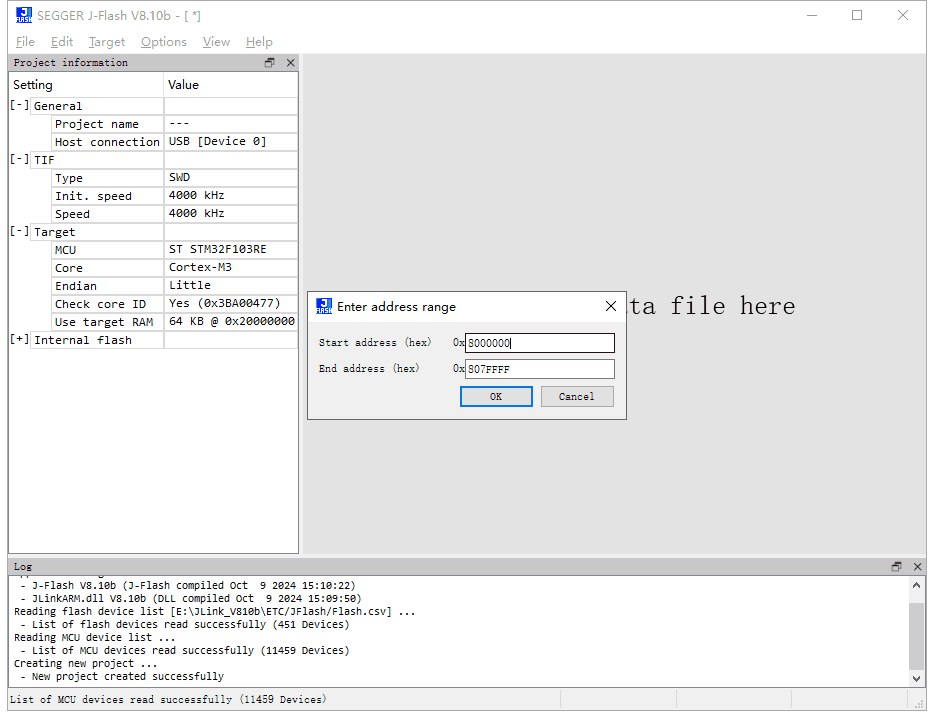Viewport: 934px width, 718px height.
Task: Close the Log panel
Action: [x=917, y=566]
